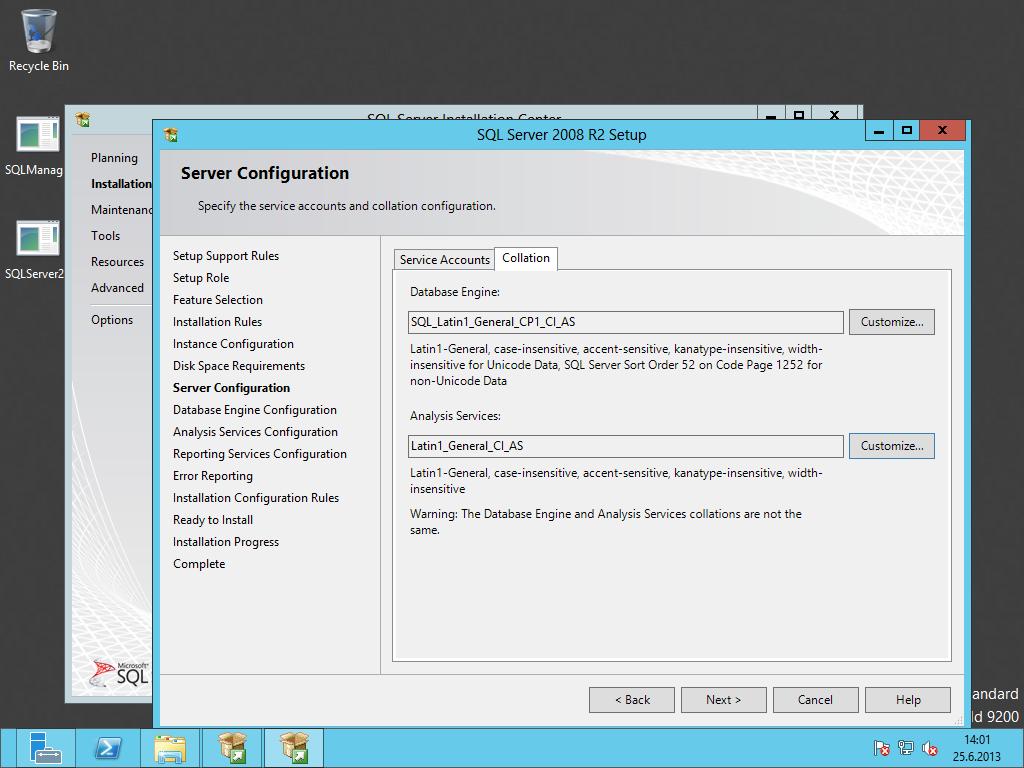The width and height of the screenshot is (1024, 768).
Task: Open Planning in Installation Center window
Action: tap(114, 157)
